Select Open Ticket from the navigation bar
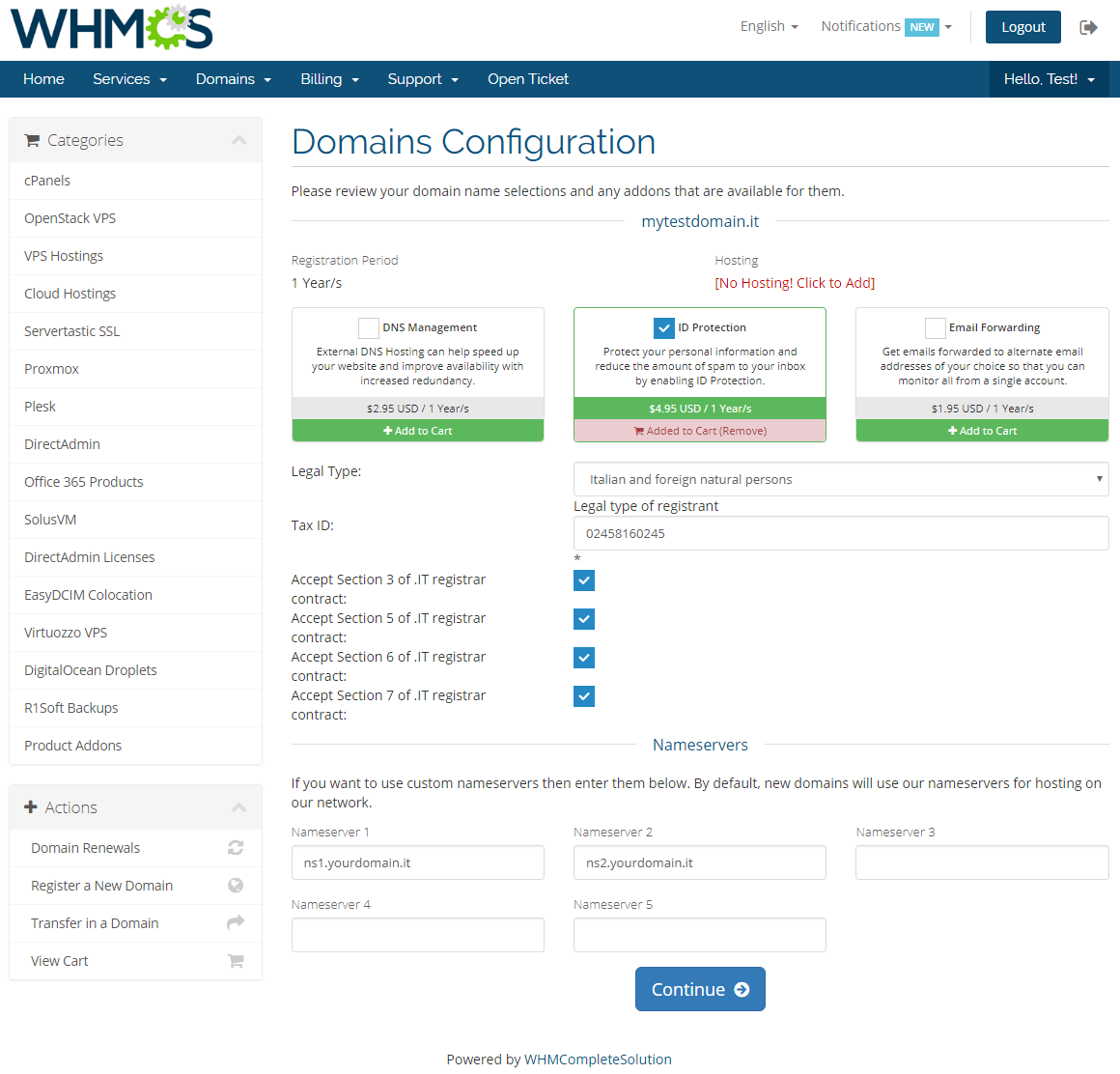The width and height of the screenshot is (1120, 1074). tap(528, 79)
